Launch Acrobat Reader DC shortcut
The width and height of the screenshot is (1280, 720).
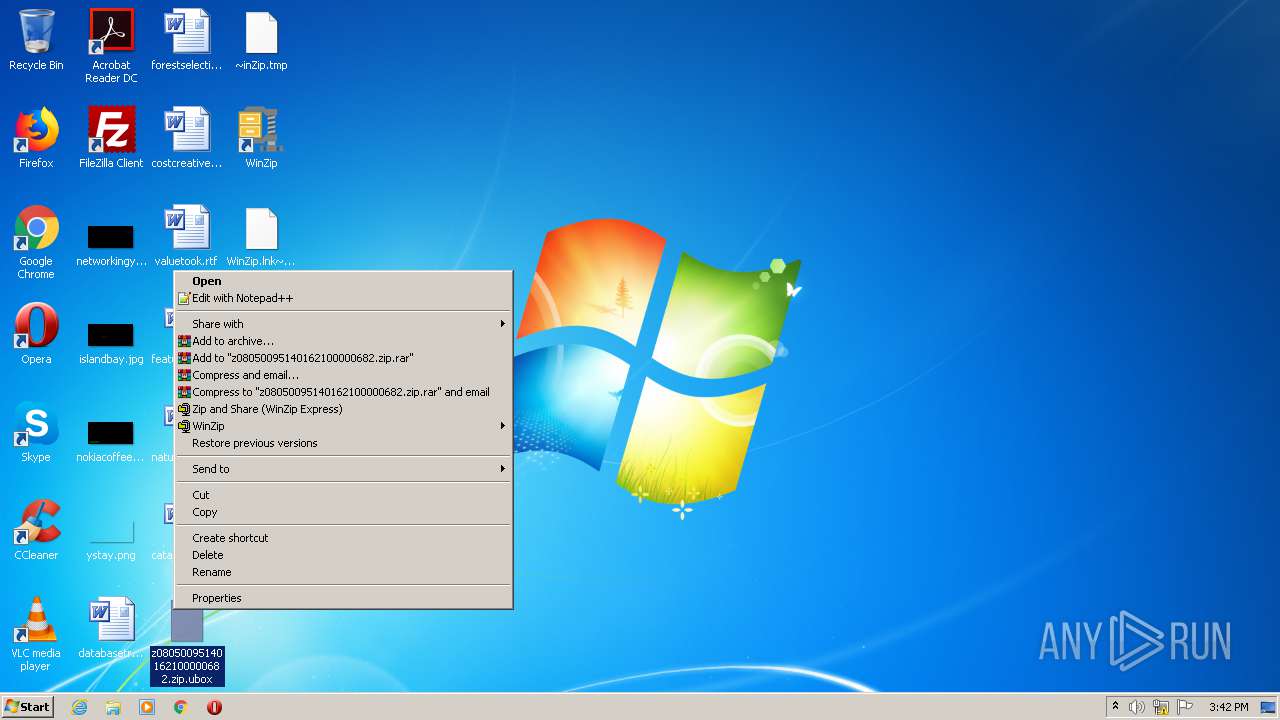pyautogui.click(x=111, y=46)
